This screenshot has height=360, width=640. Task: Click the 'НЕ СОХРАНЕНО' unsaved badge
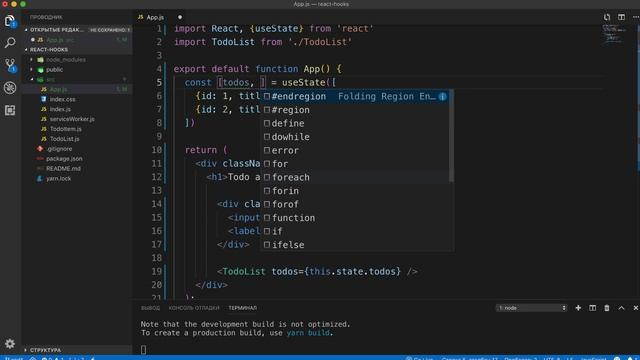(x=109, y=30)
